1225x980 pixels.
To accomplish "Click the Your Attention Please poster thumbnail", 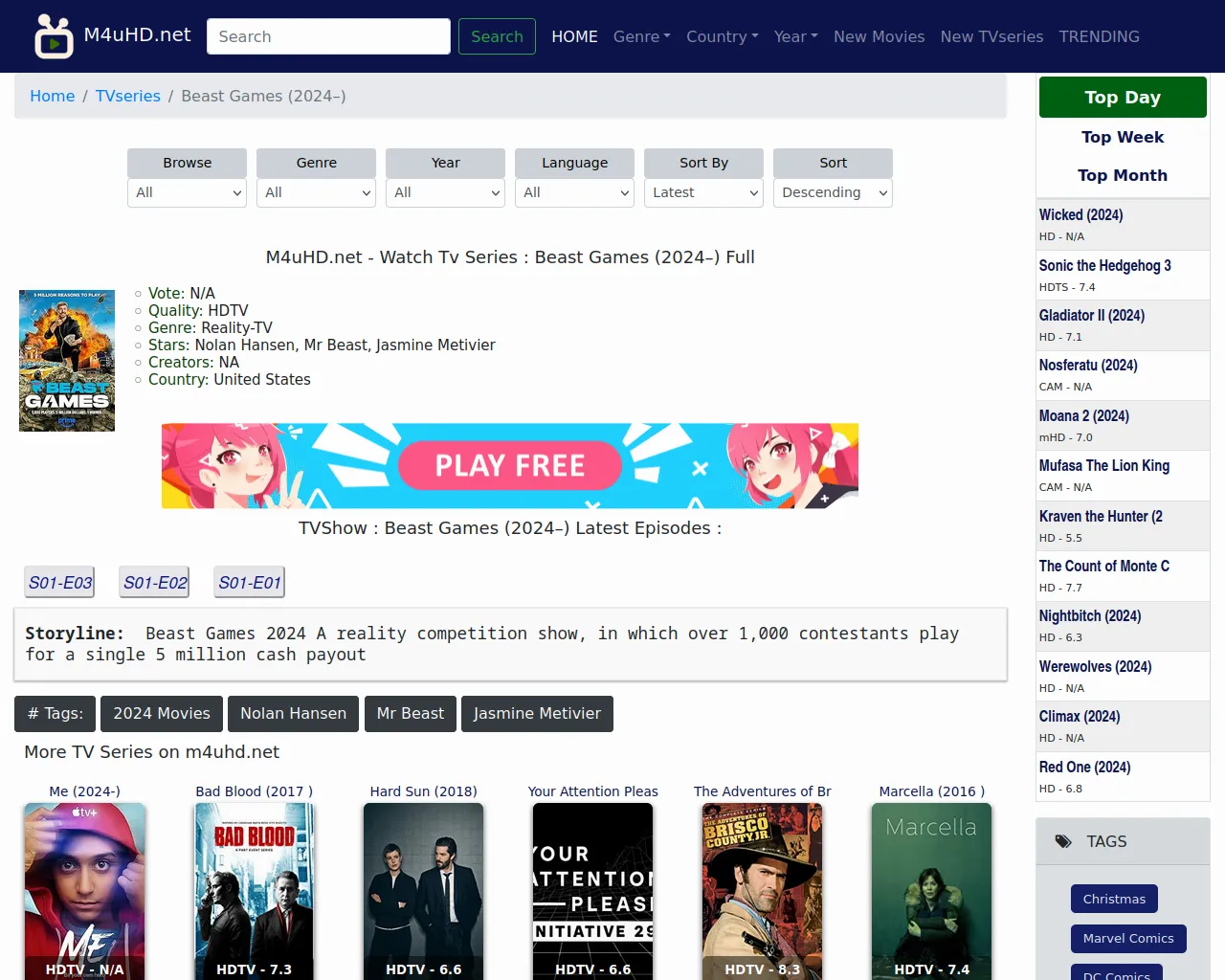I will point(593,891).
